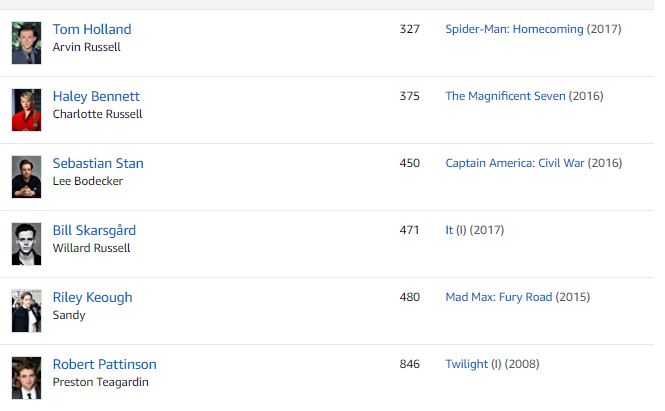Open the Sebastian Stan name link
665x411 pixels.
pos(98,163)
